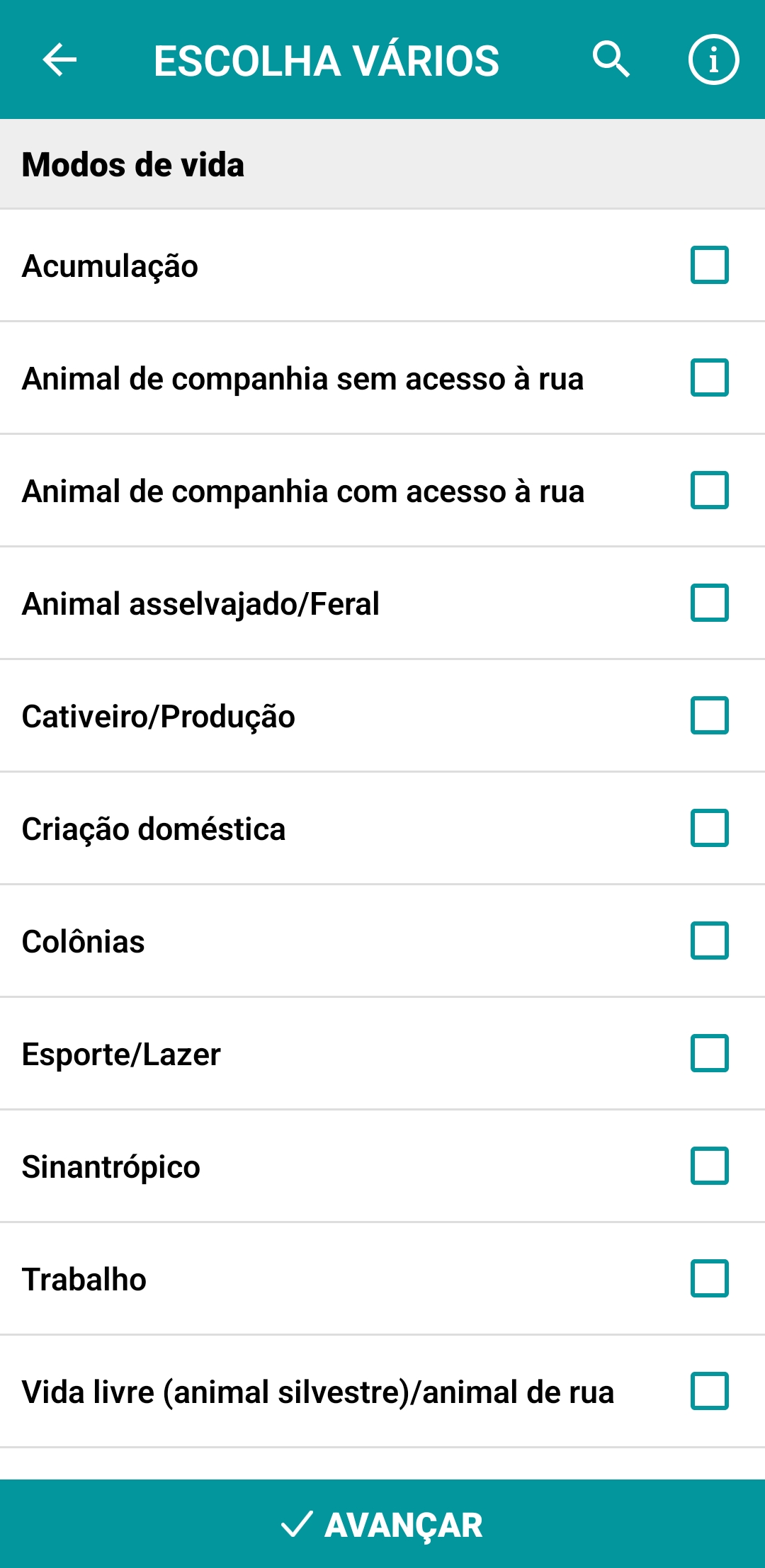Select Animal de companhia com acesso à rua

click(x=709, y=490)
